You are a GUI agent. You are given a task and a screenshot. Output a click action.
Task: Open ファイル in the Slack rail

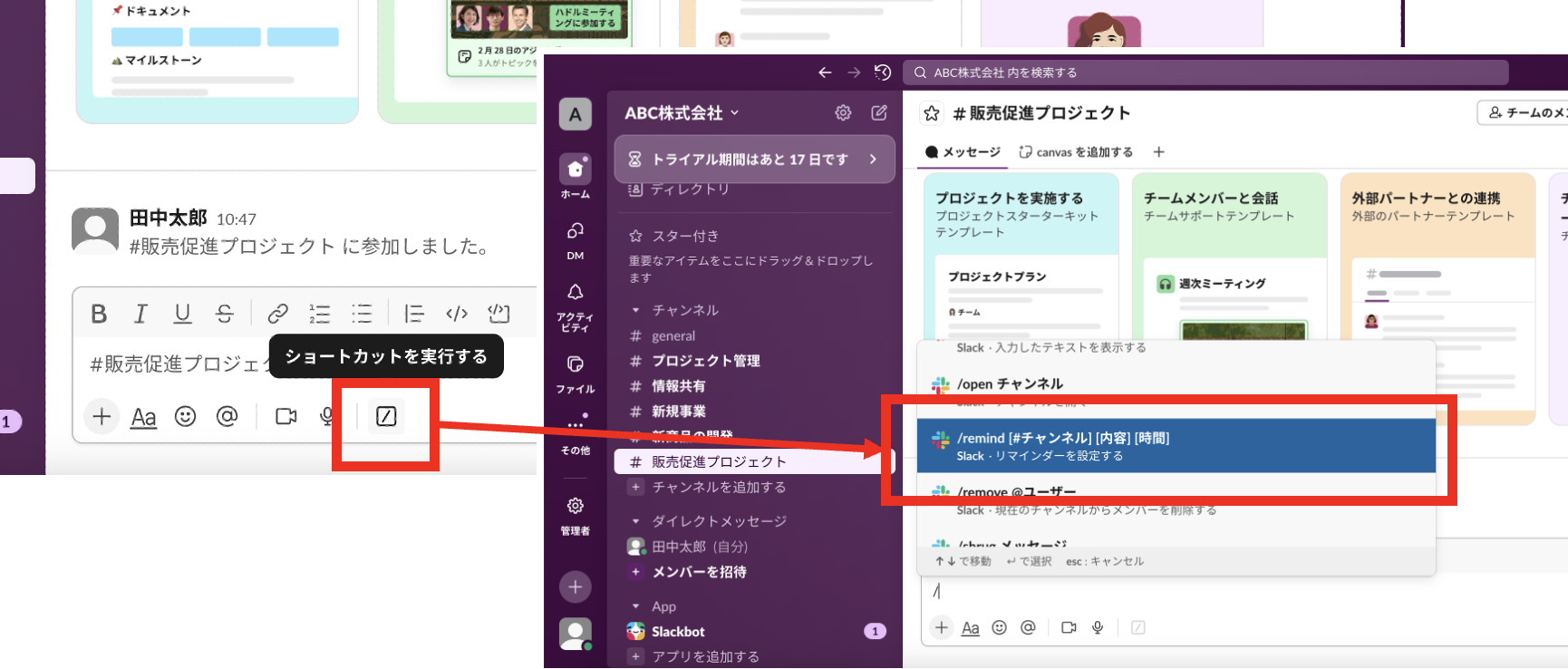[x=575, y=375]
